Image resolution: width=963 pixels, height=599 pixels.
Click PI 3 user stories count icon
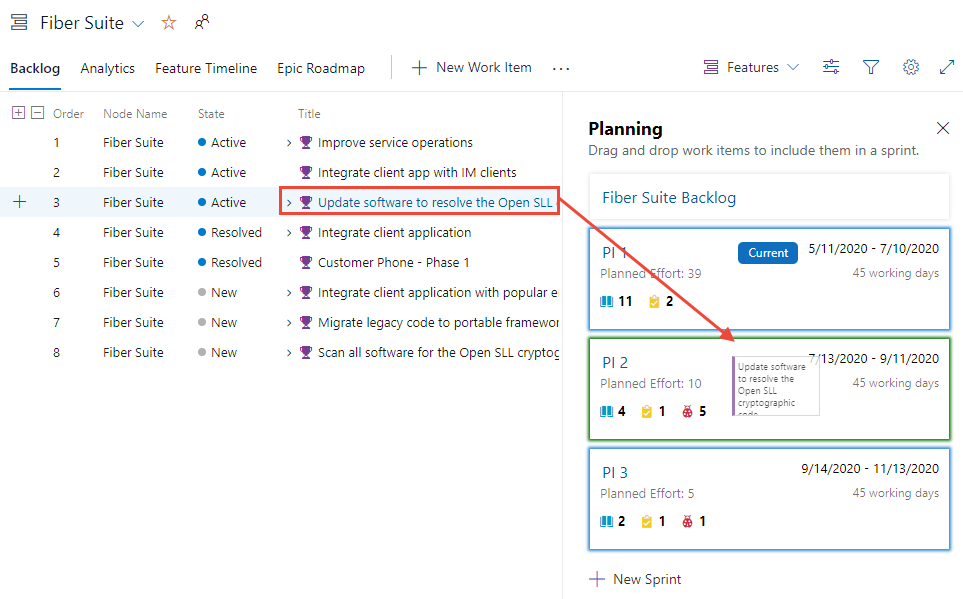click(607, 521)
